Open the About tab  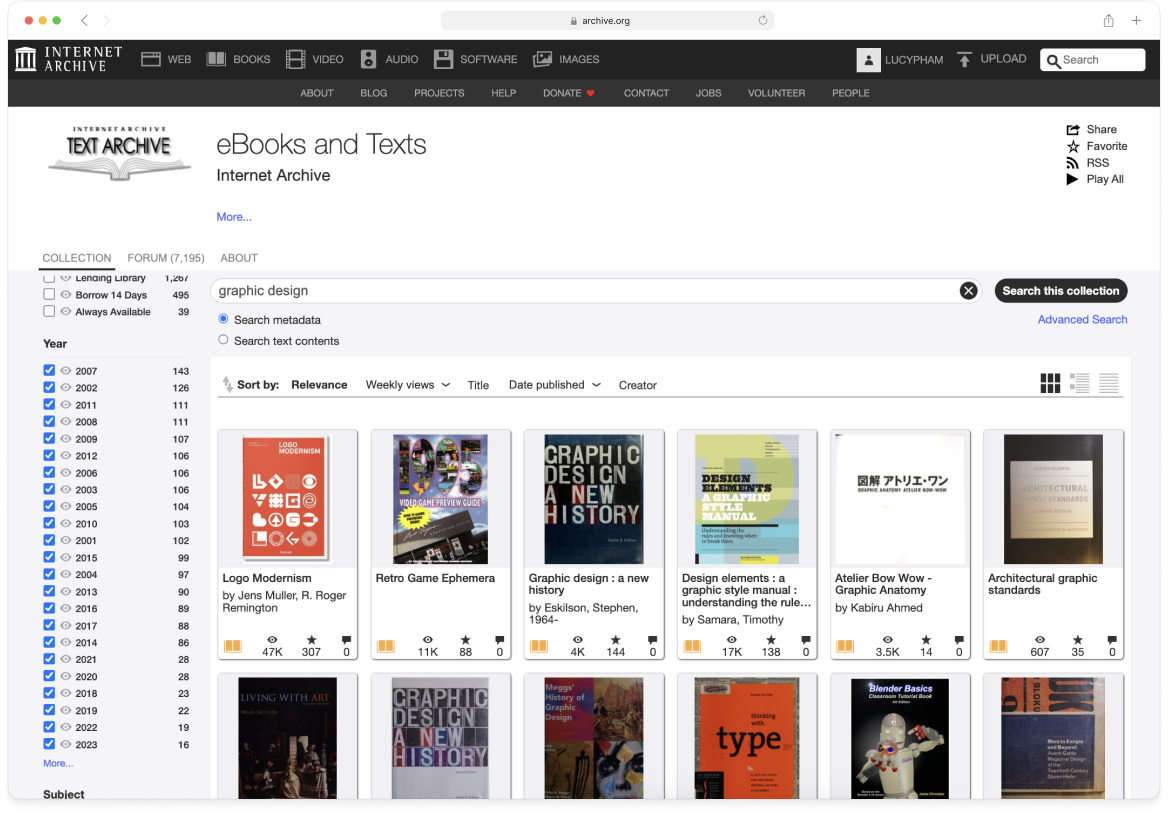point(239,258)
